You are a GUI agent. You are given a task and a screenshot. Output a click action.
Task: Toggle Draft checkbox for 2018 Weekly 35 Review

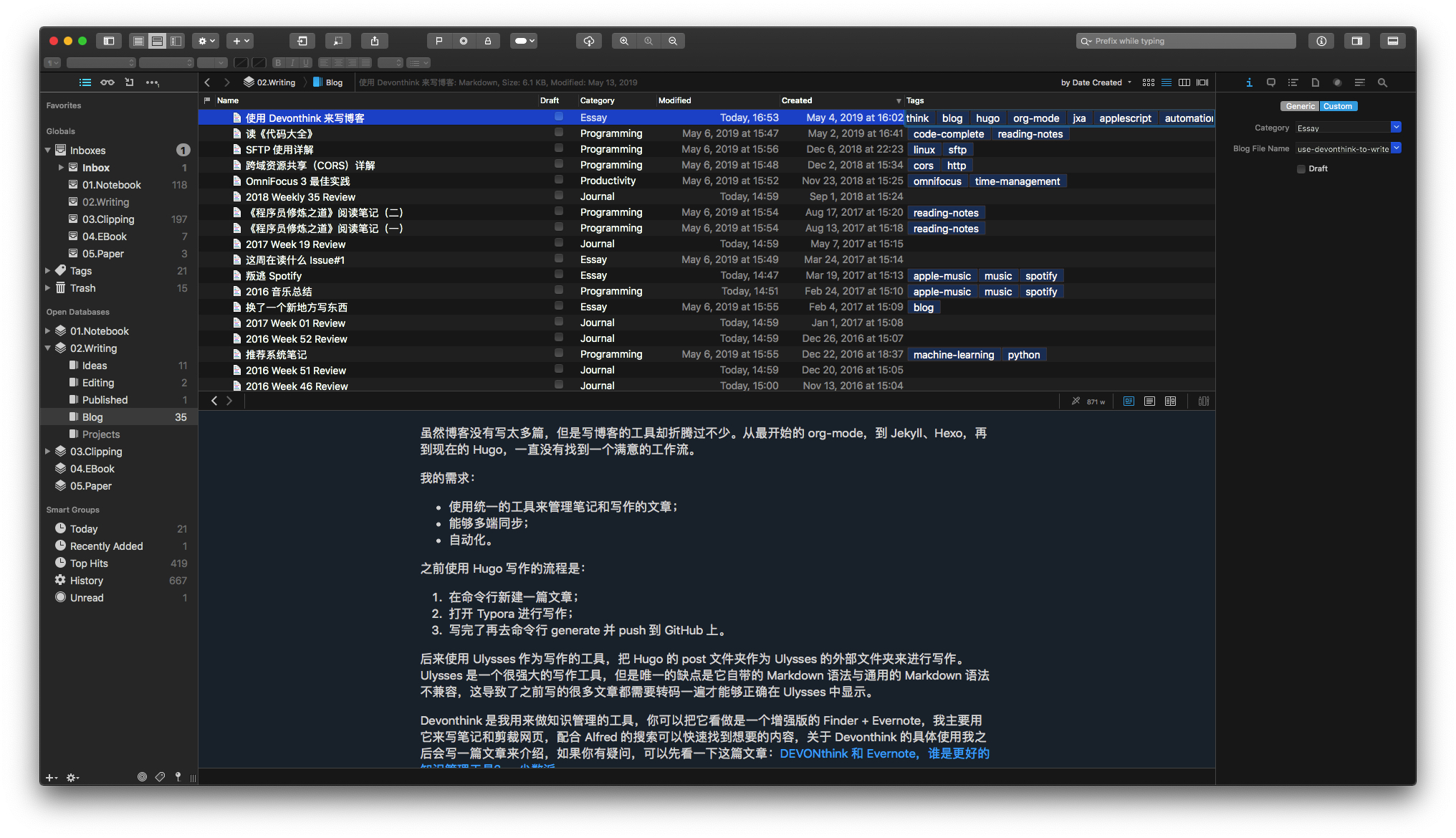coord(559,196)
